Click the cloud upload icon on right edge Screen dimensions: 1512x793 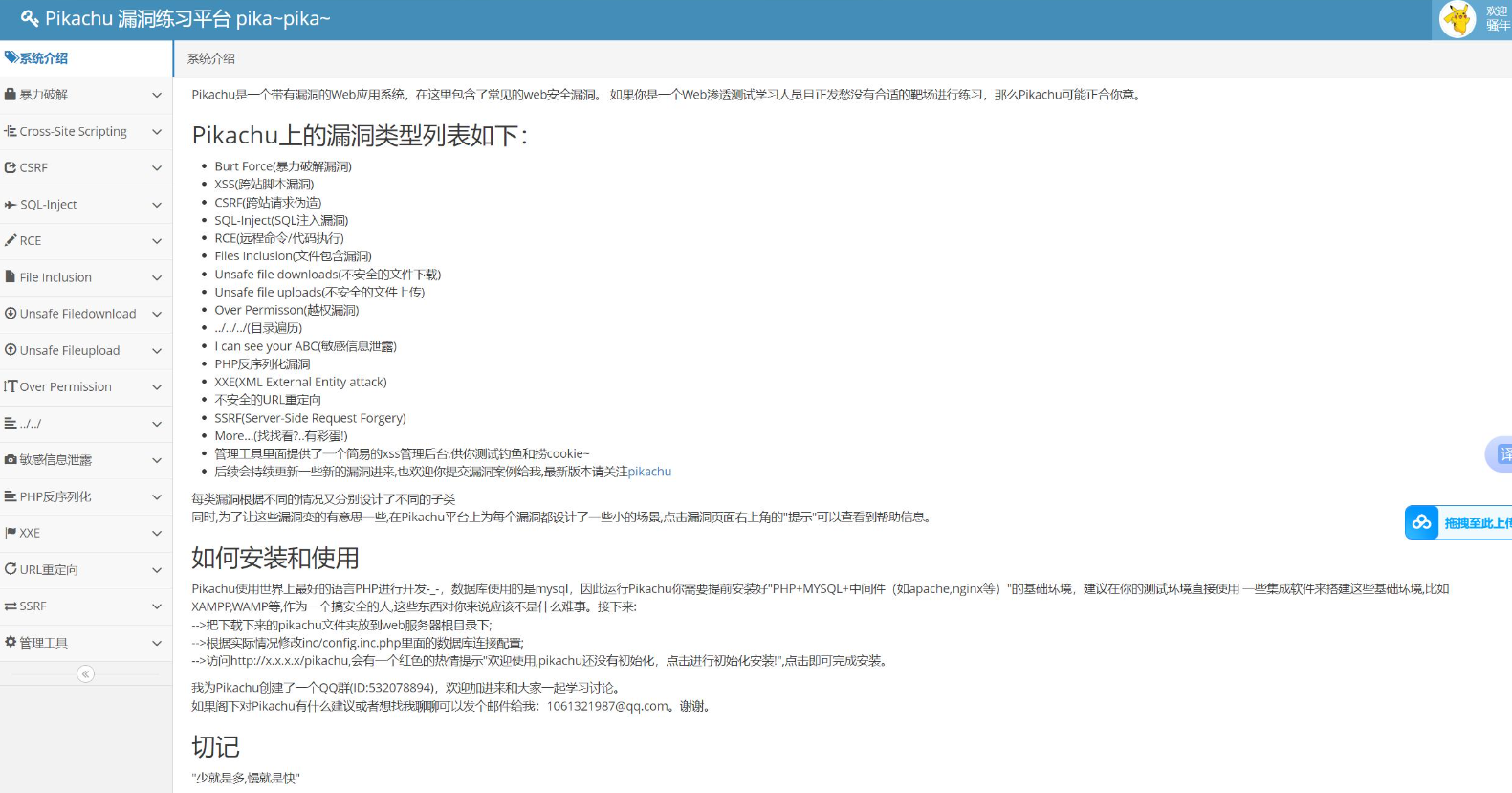tap(1422, 522)
